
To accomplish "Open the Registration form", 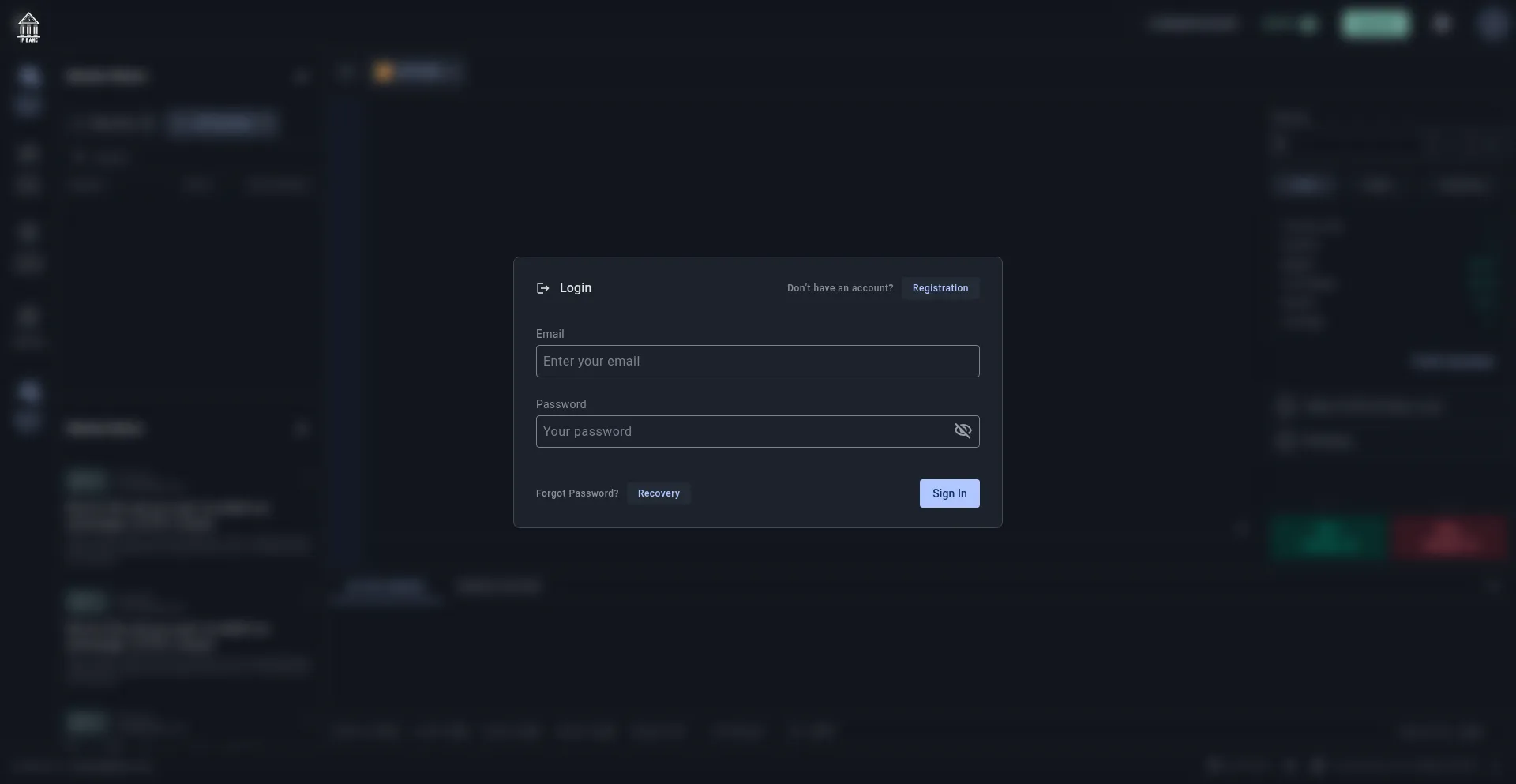I will pos(940,288).
